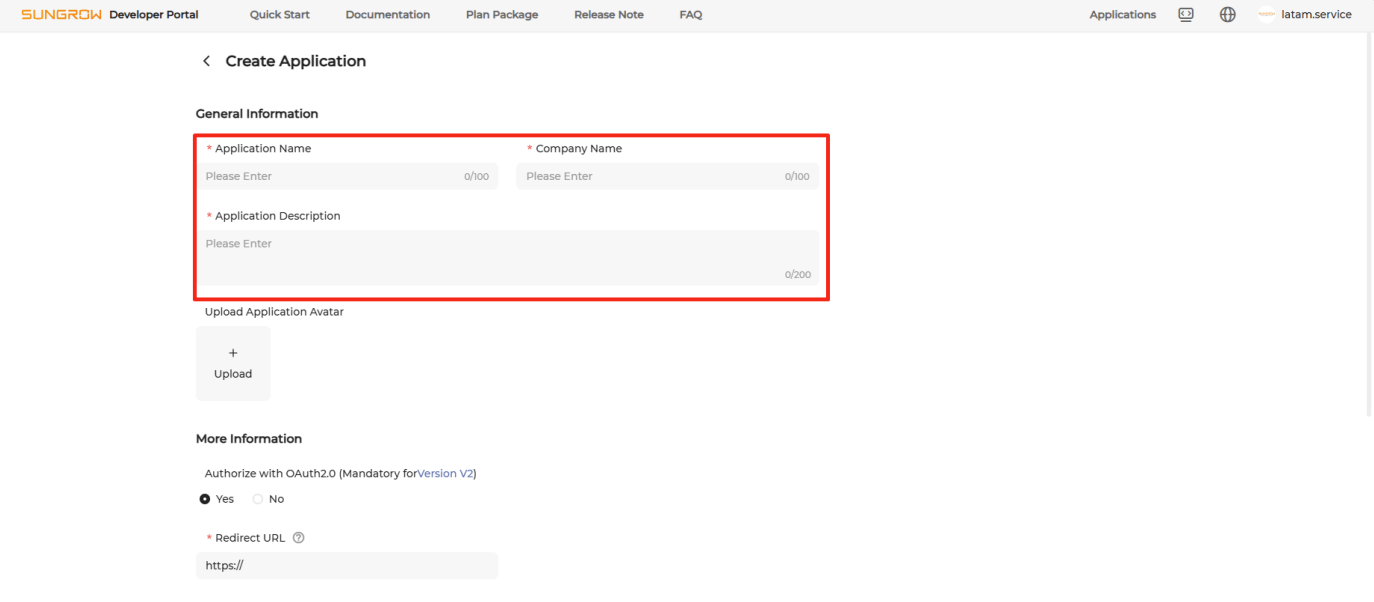Open the Quick Start menu item

click(280, 15)
